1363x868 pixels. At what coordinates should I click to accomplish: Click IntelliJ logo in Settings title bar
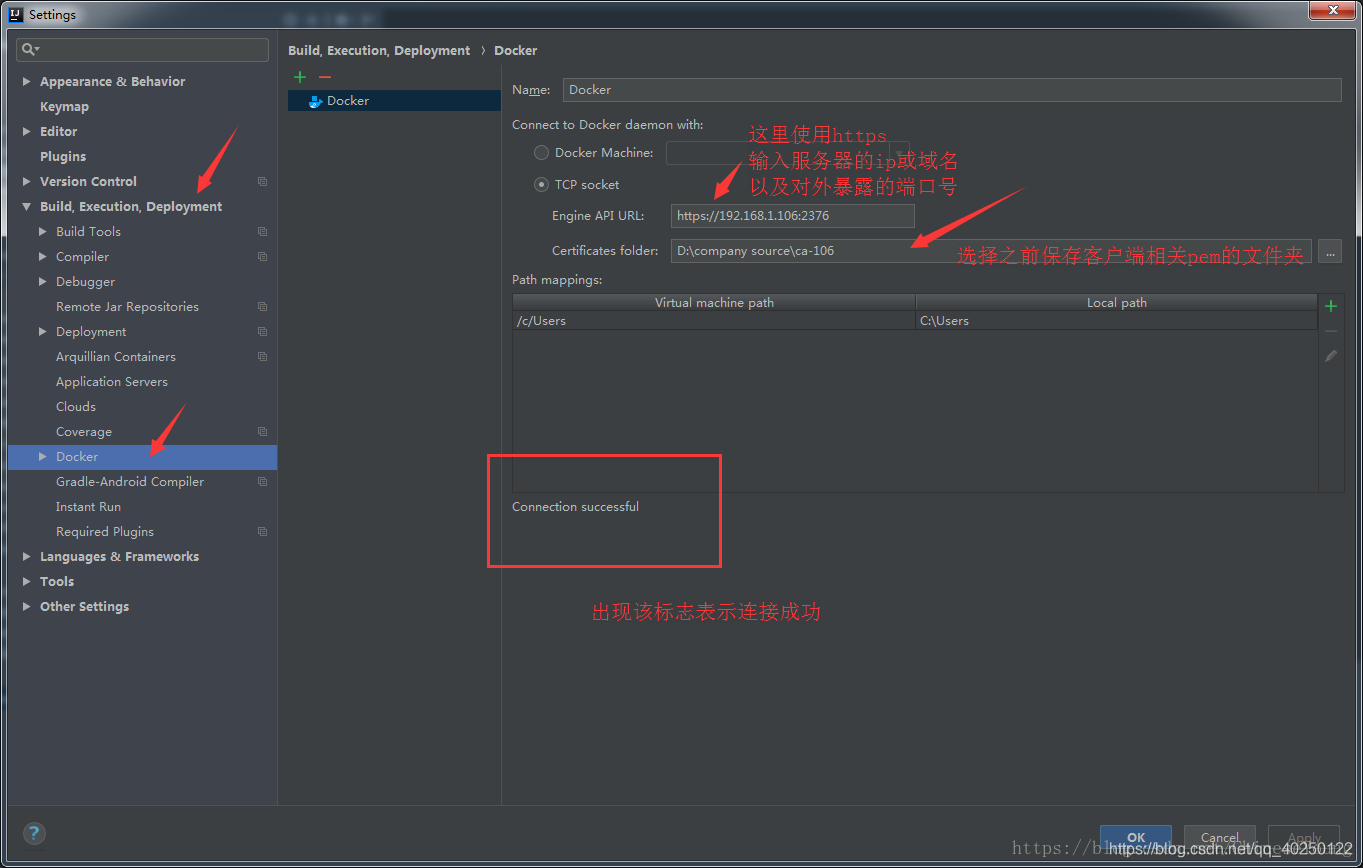click(16, 14)
